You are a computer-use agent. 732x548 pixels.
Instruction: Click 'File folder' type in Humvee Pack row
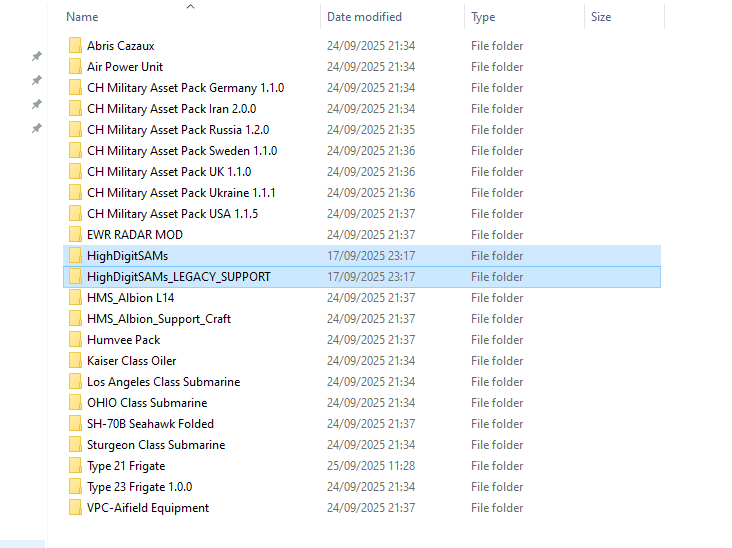tap(497, 340)
